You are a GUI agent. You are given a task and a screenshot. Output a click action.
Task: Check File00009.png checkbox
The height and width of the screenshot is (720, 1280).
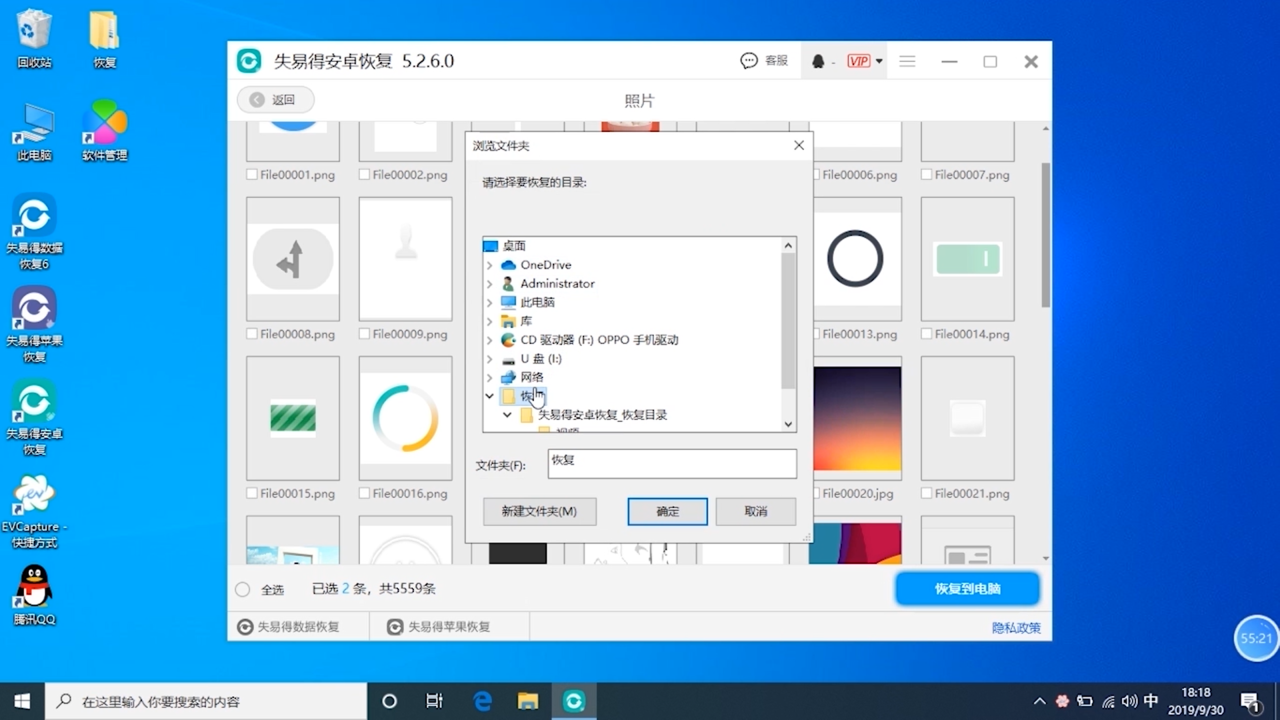pyautogui.click(x=364, y=334)
